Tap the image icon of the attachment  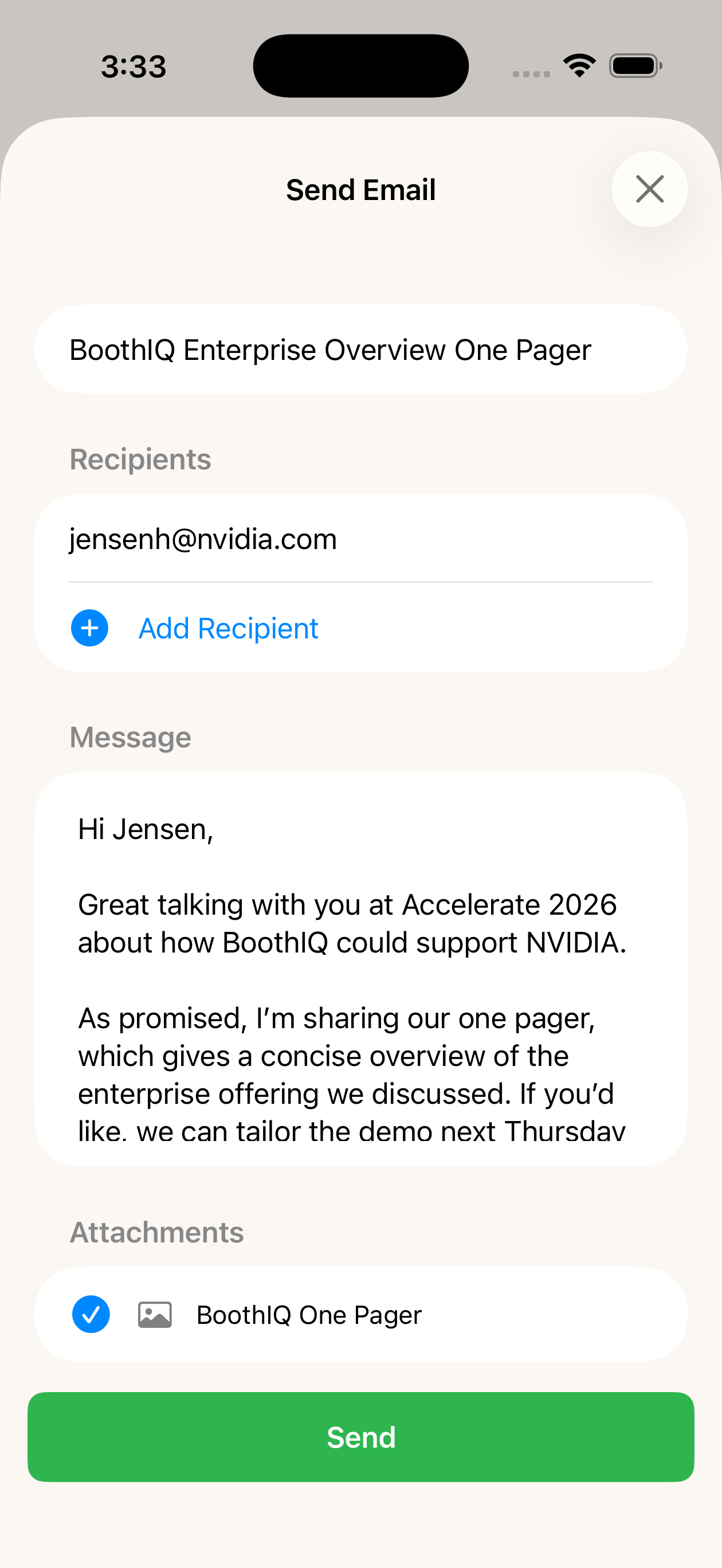[x=155, y=1315]
